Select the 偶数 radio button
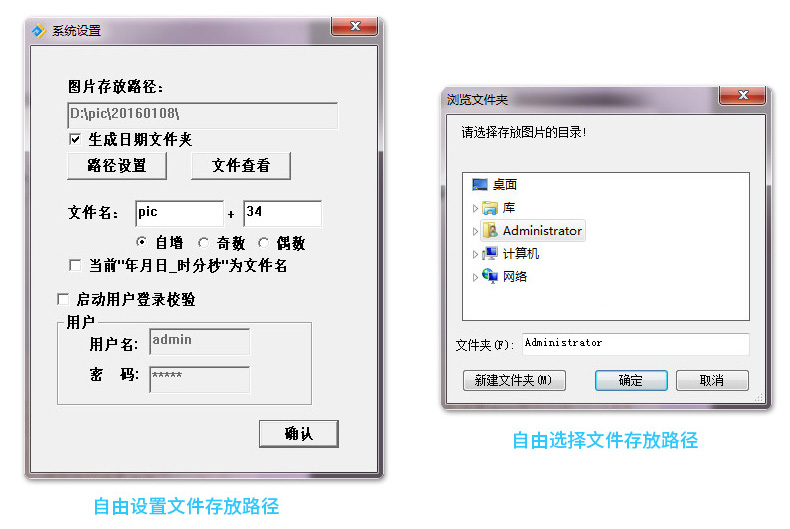 [263, 243]
